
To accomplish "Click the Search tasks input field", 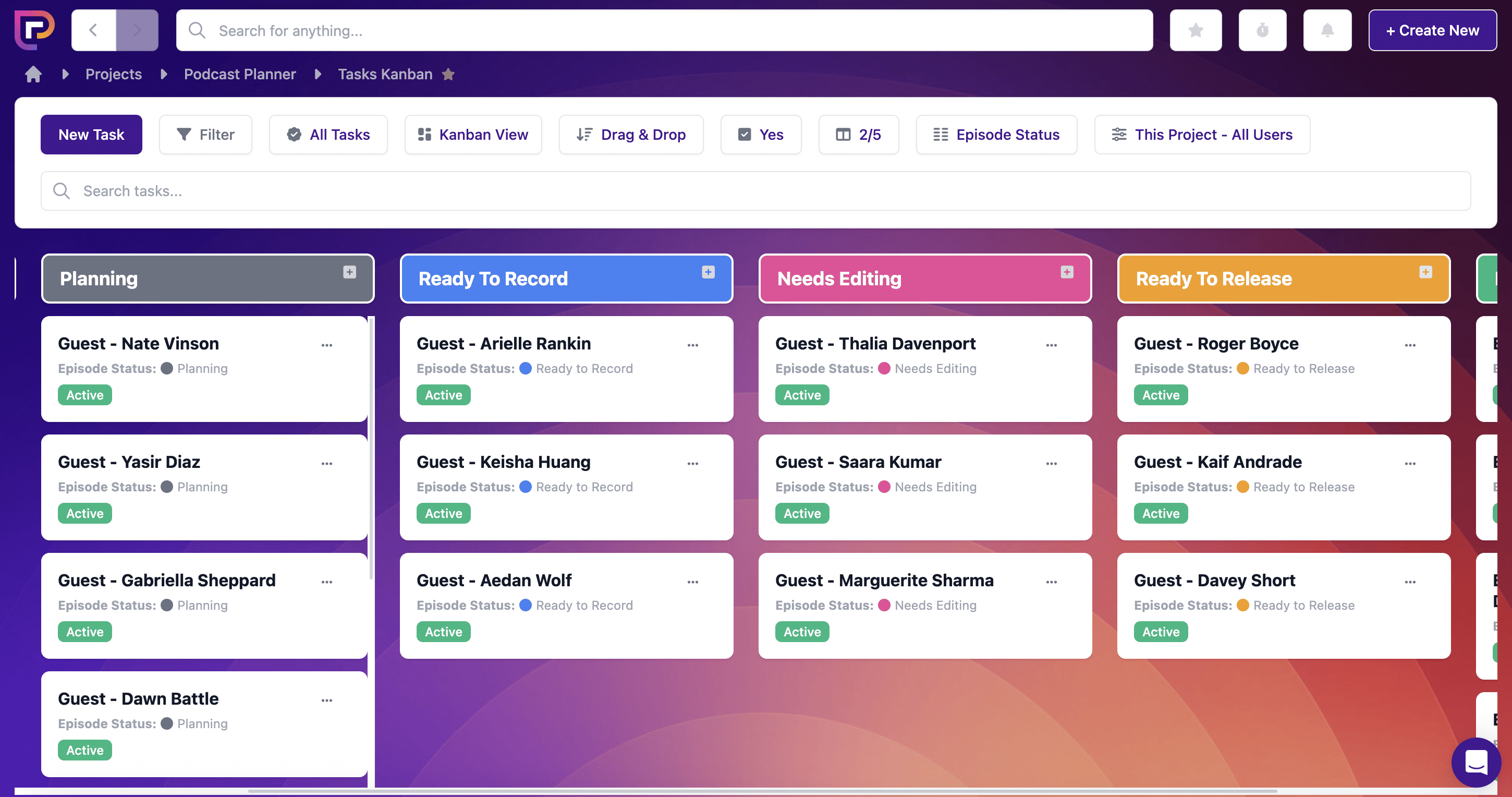I will click(755, 191).
